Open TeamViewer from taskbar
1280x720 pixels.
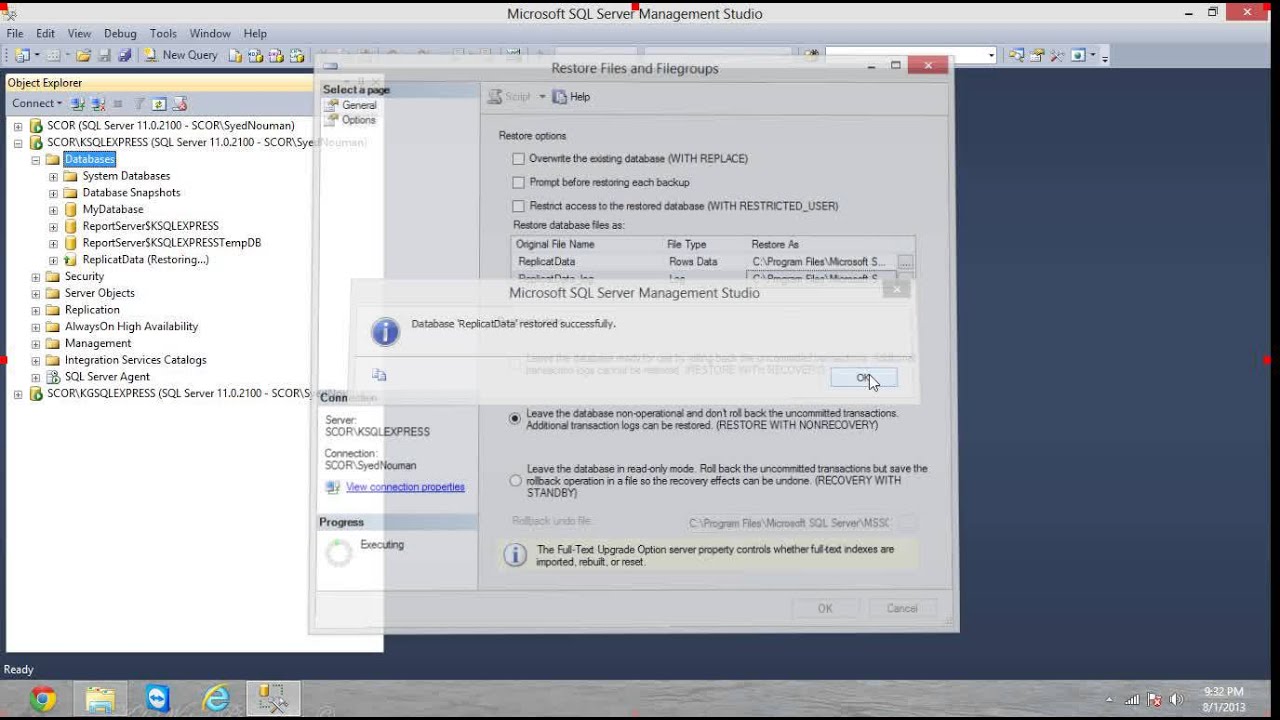[x=158, y=698]
